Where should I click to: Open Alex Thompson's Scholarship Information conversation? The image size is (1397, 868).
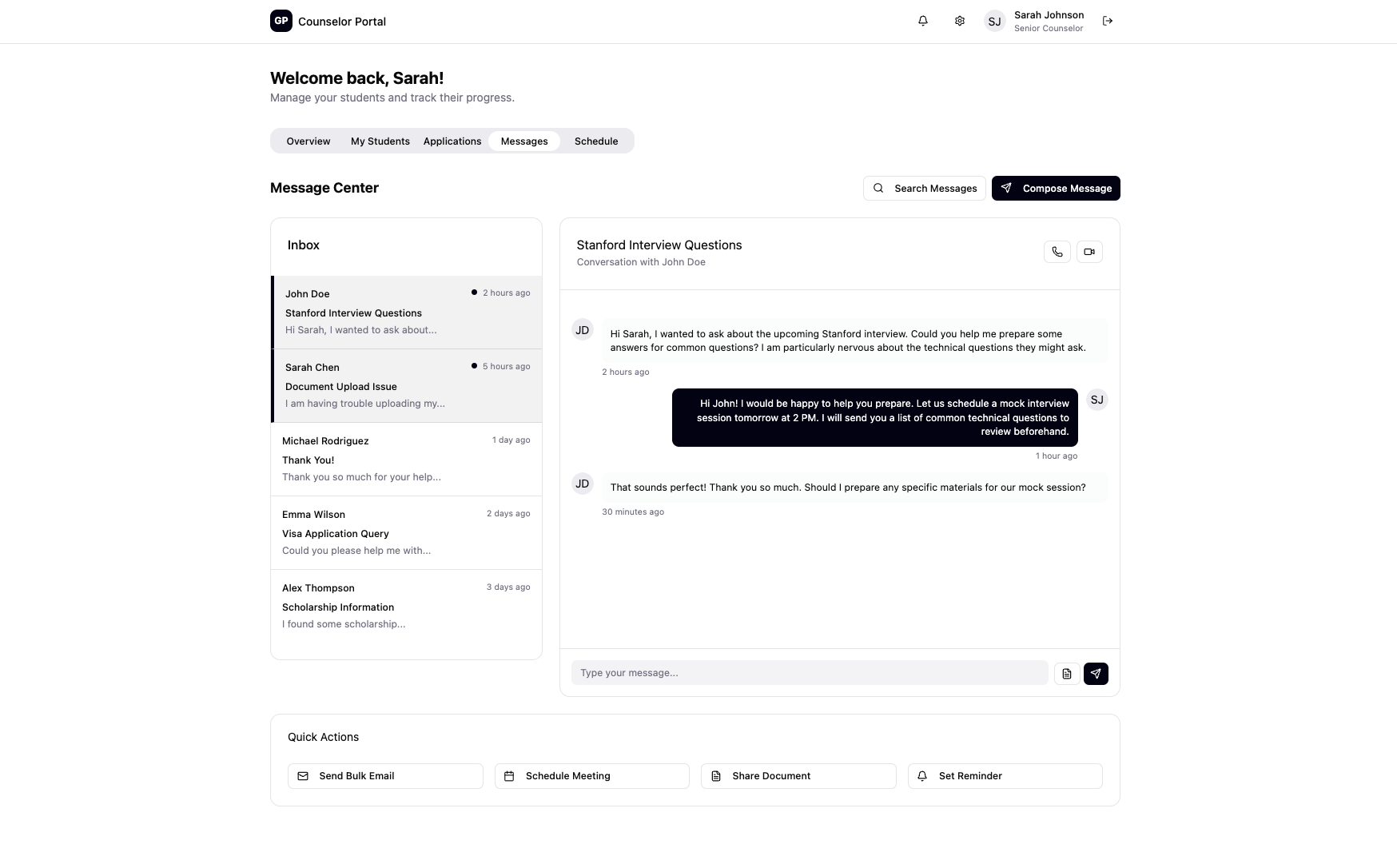coord(407,607)
